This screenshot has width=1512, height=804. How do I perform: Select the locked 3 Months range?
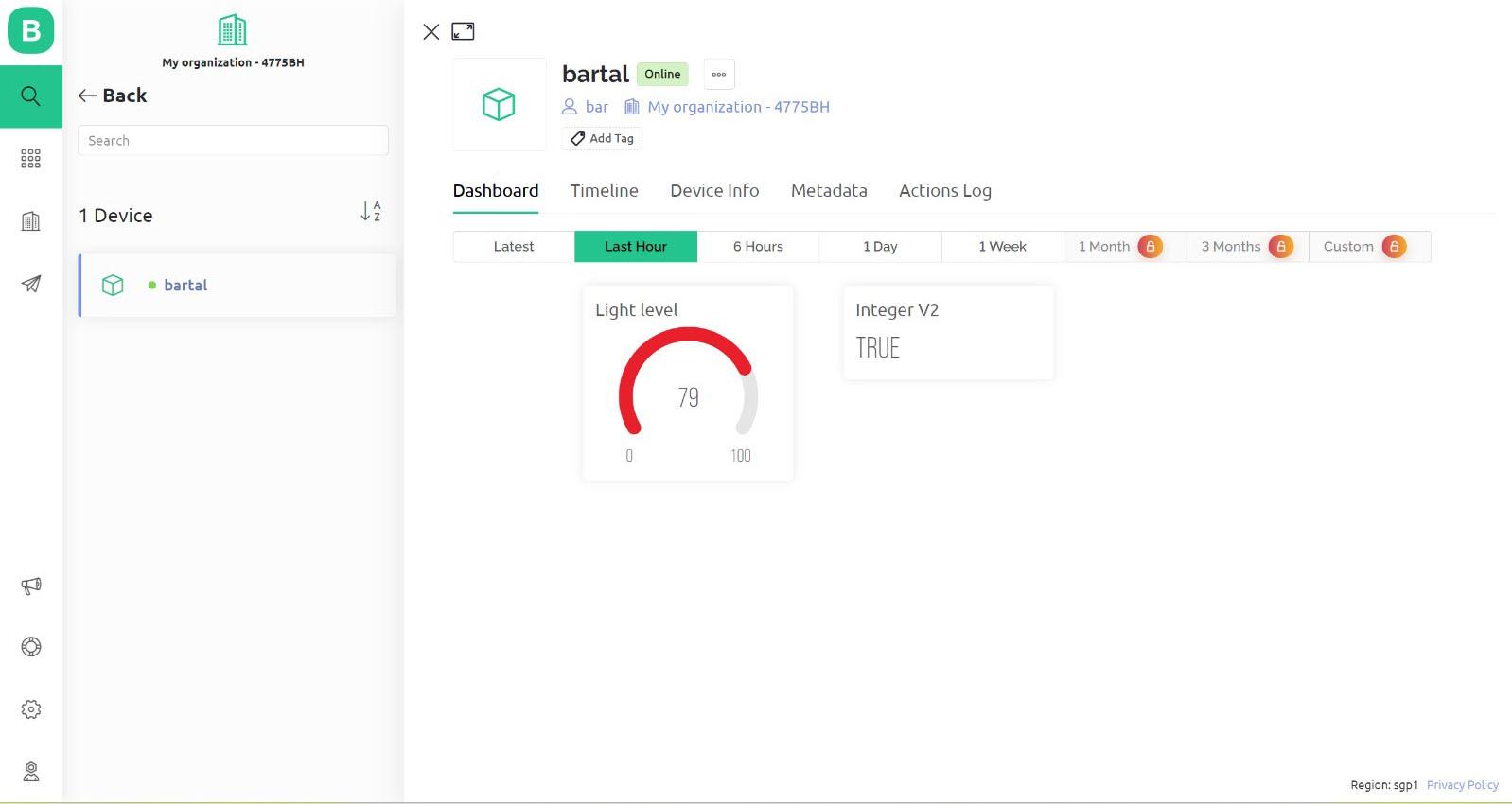pos(1247,247)
